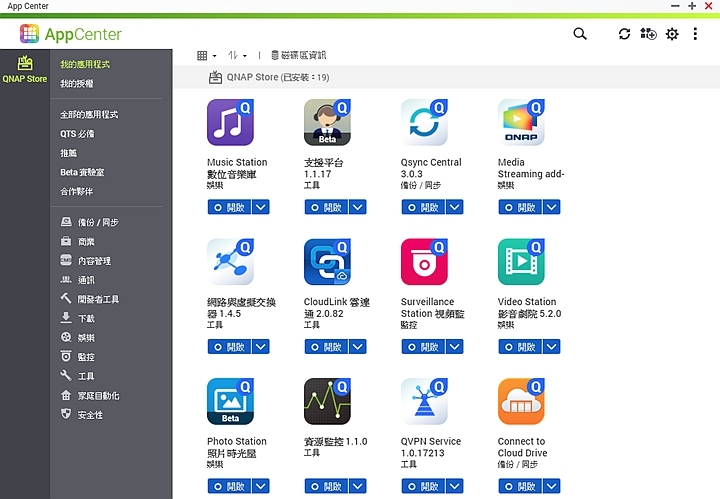Click the Media Streaming add-on icon
720x499 pixels.
[x=521, y=123]
